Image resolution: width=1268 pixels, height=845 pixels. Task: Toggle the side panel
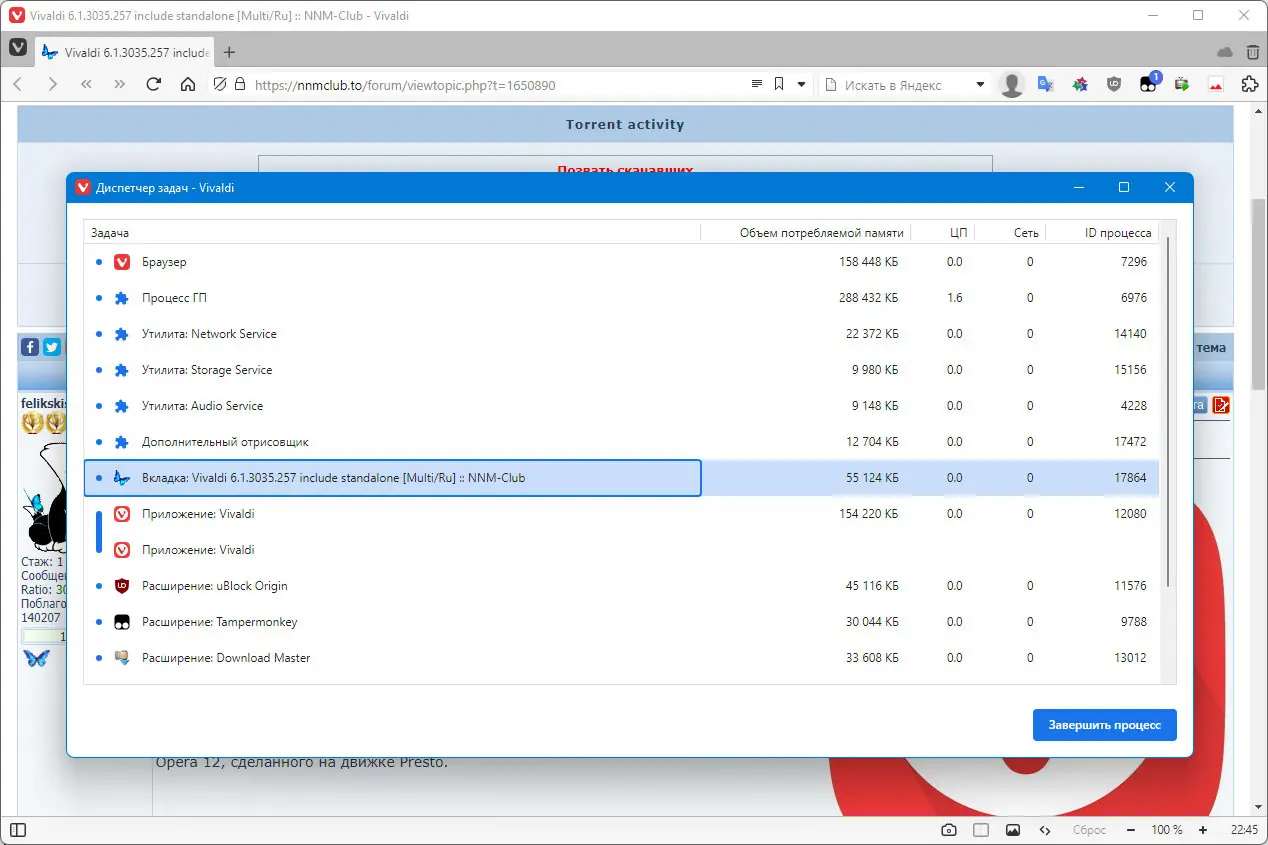(18, 830)
